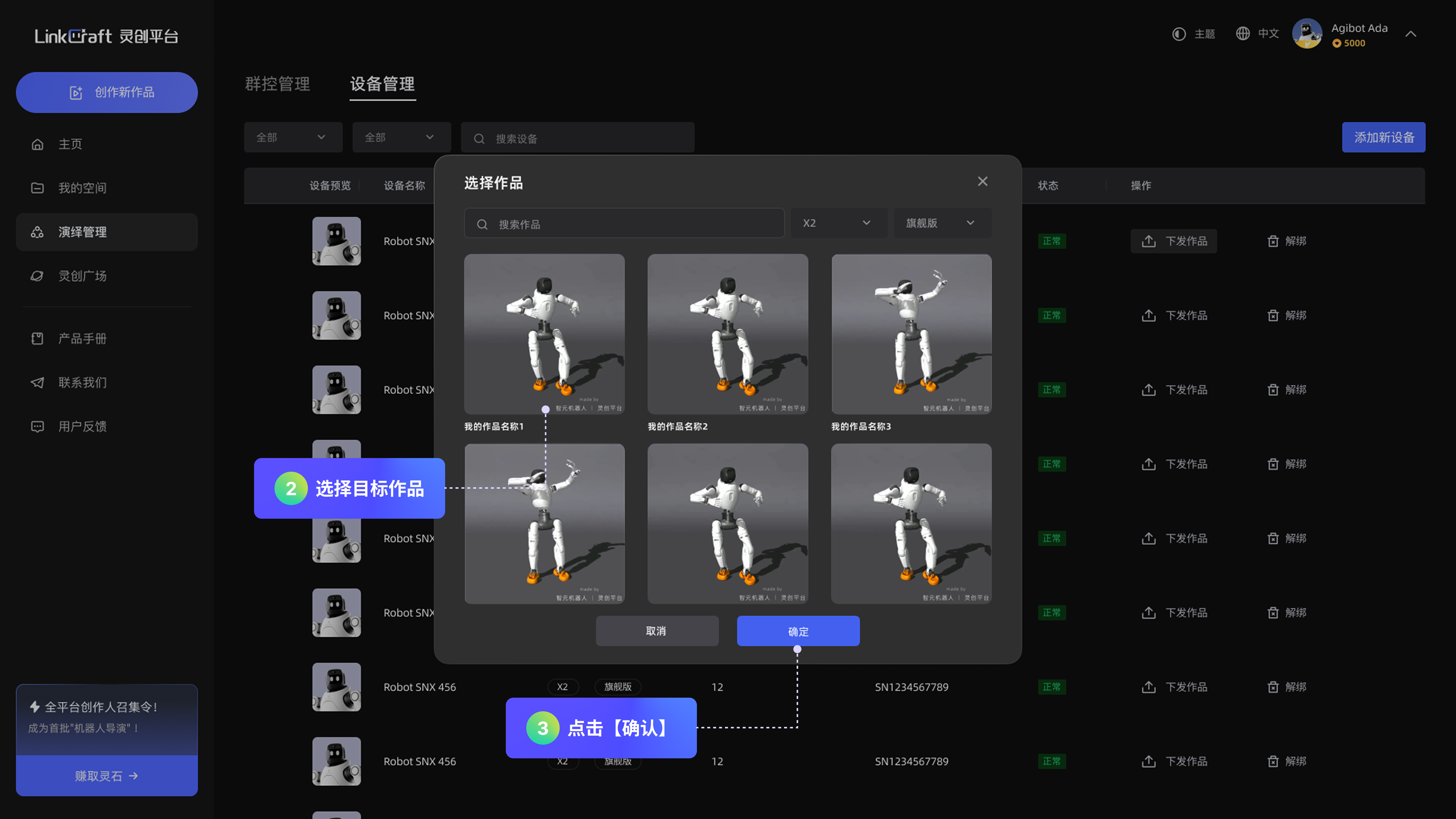This screenshot has height=819, width=1456.
Task: Open 灵创广场 in the sidebar
Action: 82,276
